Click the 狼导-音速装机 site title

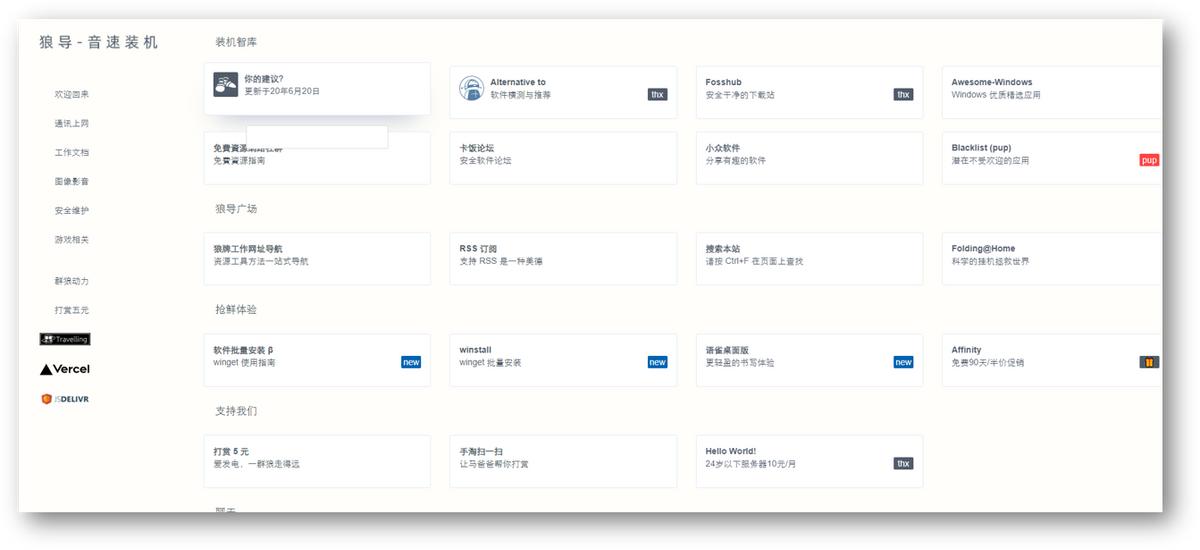[99, 42]
